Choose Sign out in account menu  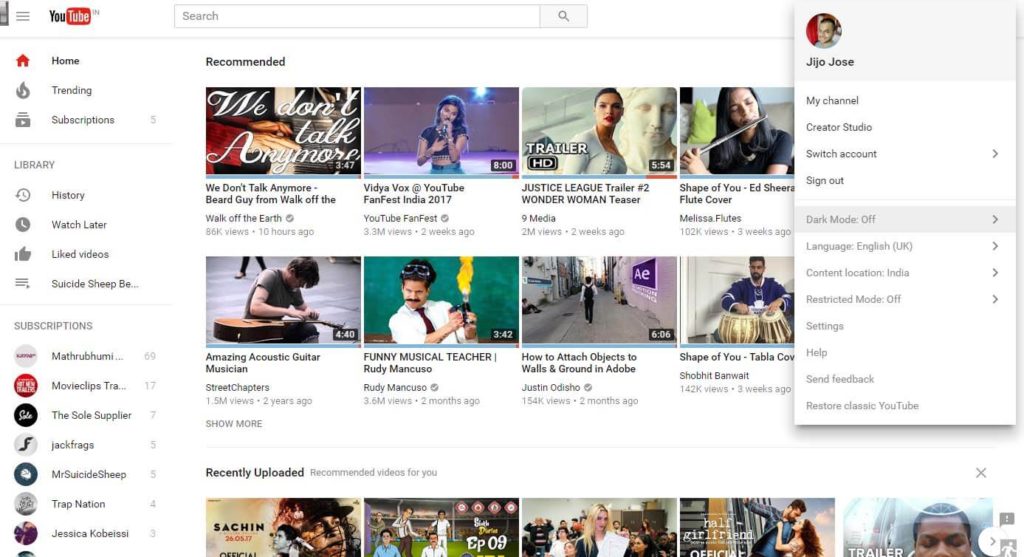pyautogui.click(x=825, y=181)
